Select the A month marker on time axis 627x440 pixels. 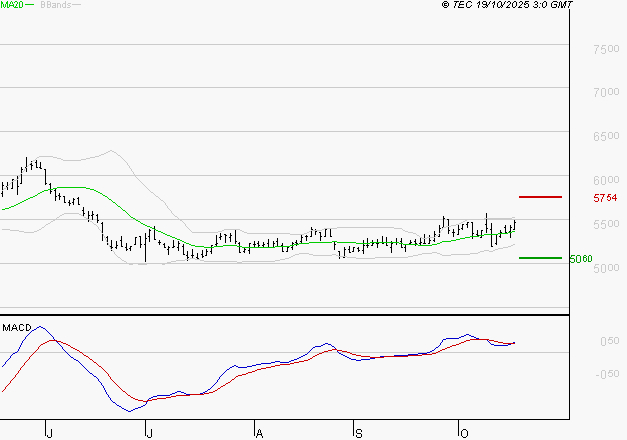258,431
